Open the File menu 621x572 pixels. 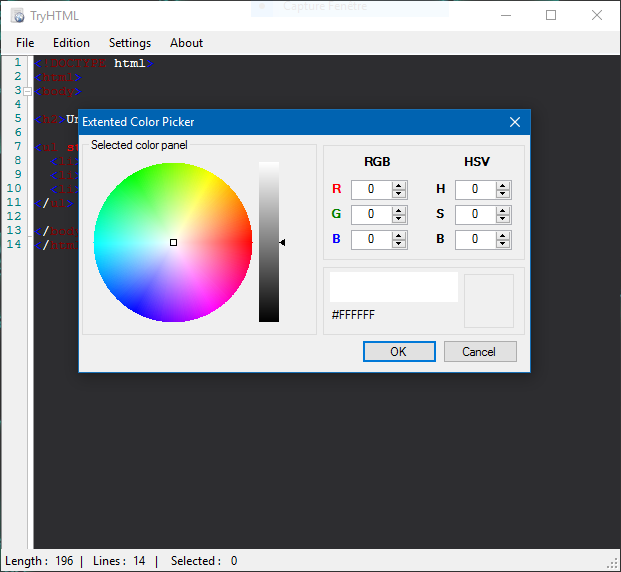click(25, 43)
